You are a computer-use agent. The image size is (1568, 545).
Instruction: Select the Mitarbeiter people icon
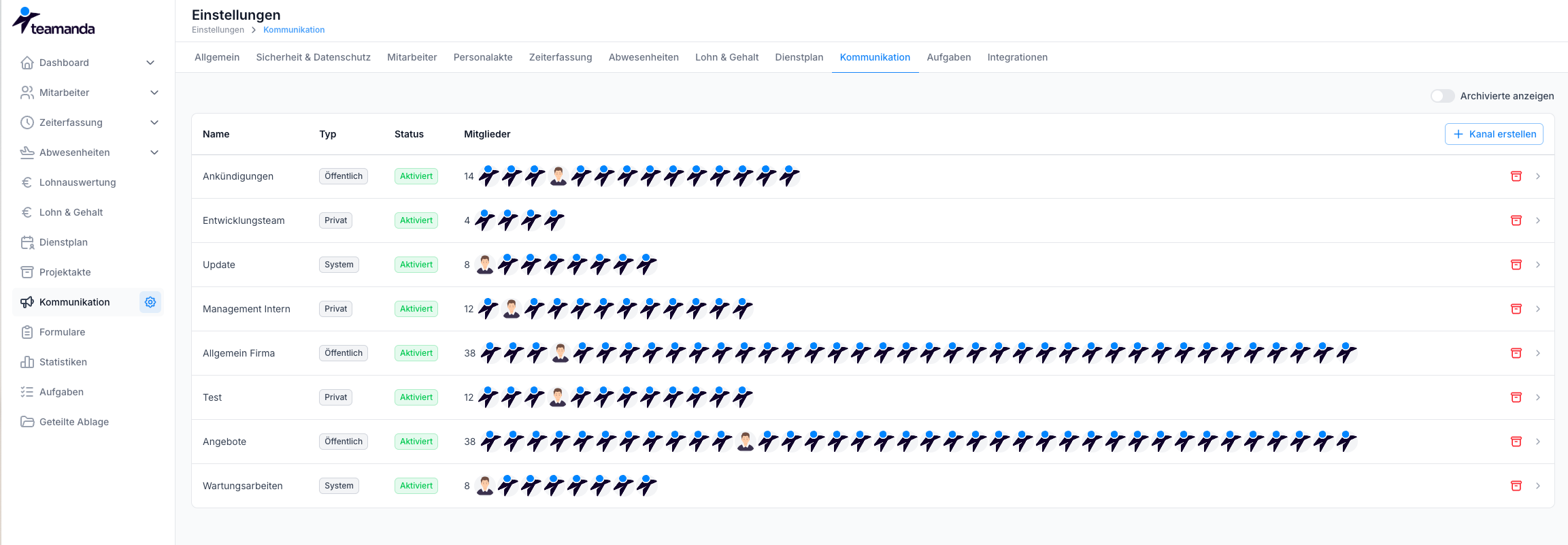27,93
